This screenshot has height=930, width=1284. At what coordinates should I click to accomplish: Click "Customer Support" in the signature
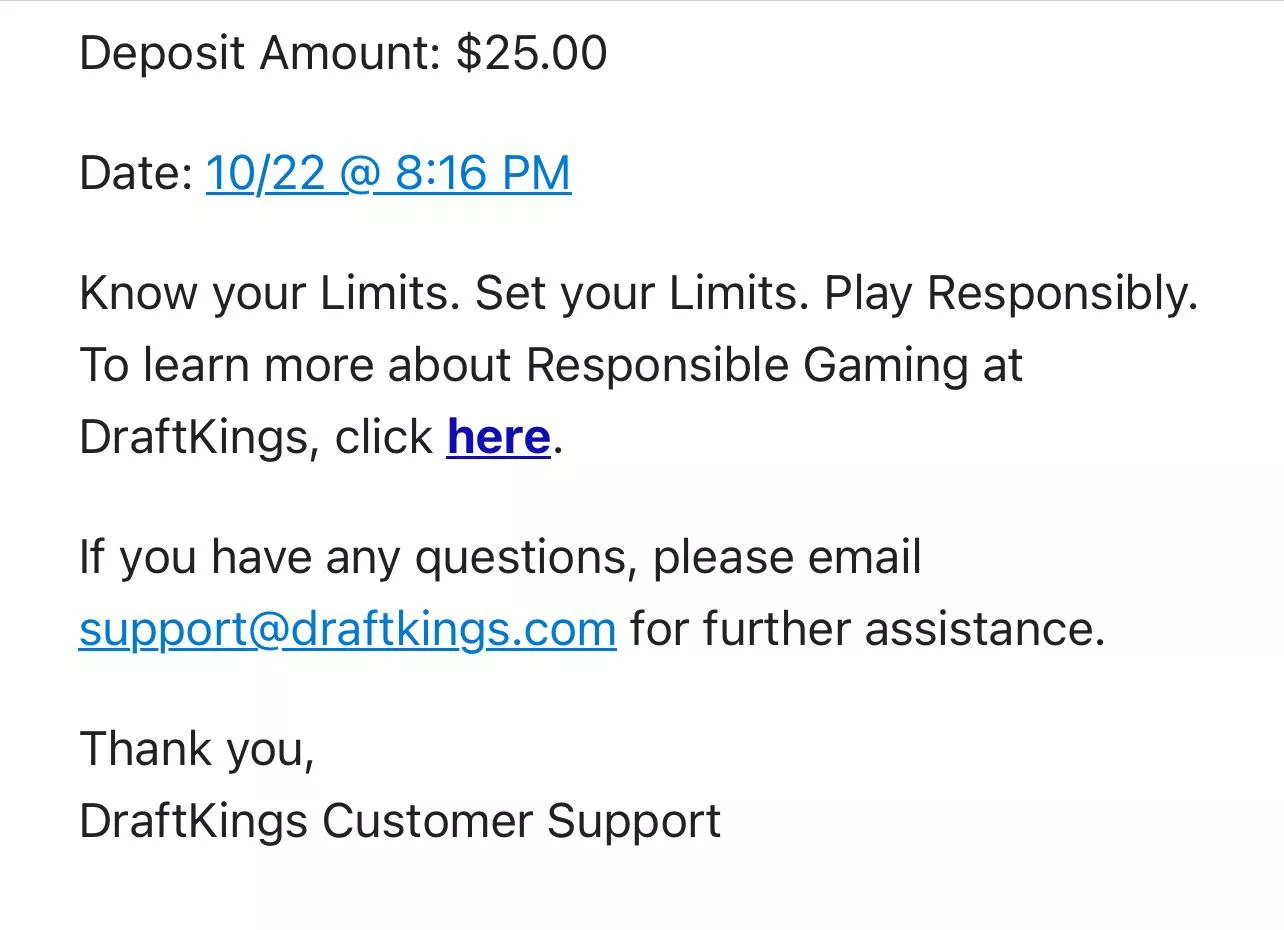[521, 821]
